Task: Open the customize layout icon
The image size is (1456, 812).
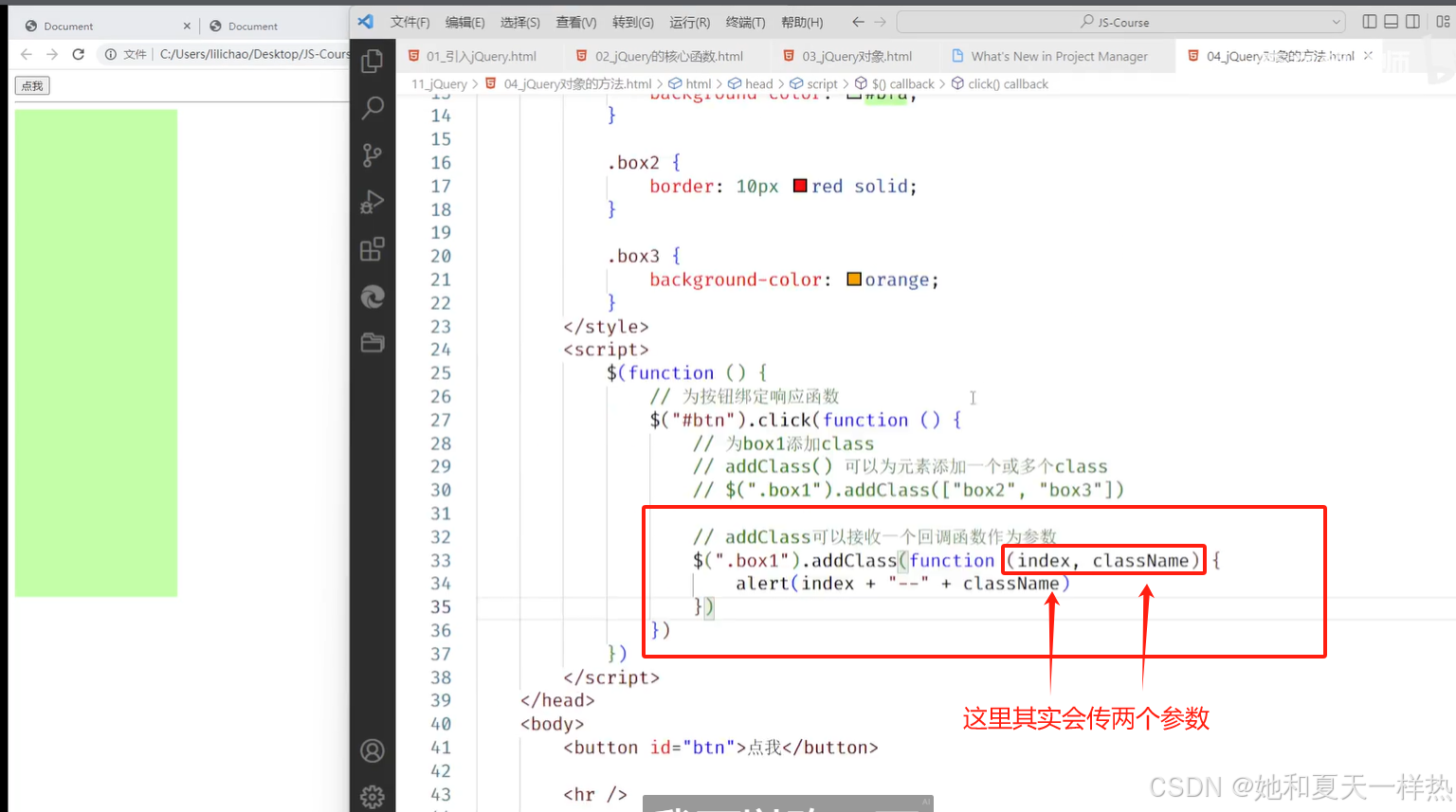Action: 1443,22
